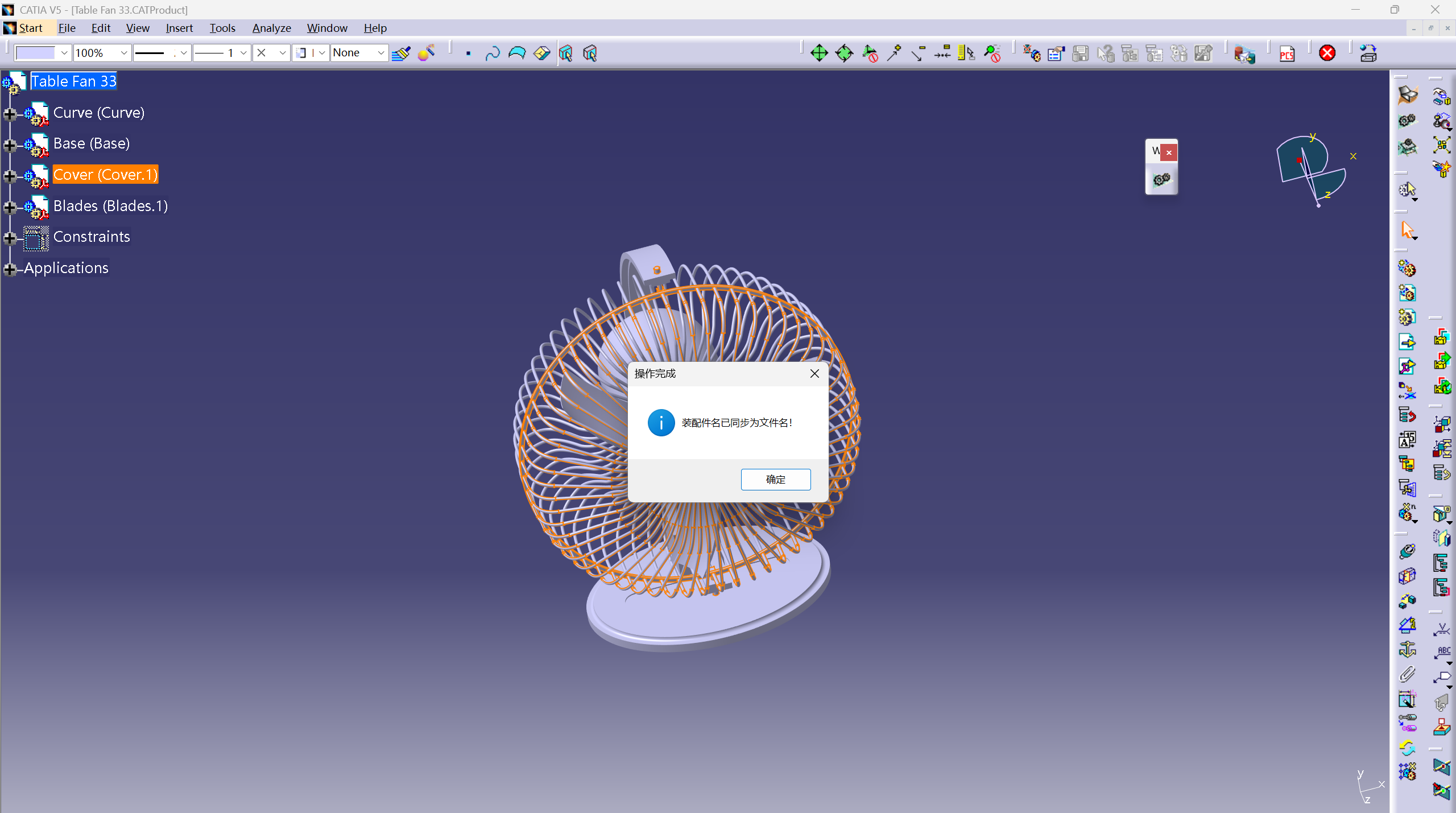Expand the Curve (Curve) tree node
This screenshot has height=813, width=1456.
pyautogui.click(x=9, y=114)
